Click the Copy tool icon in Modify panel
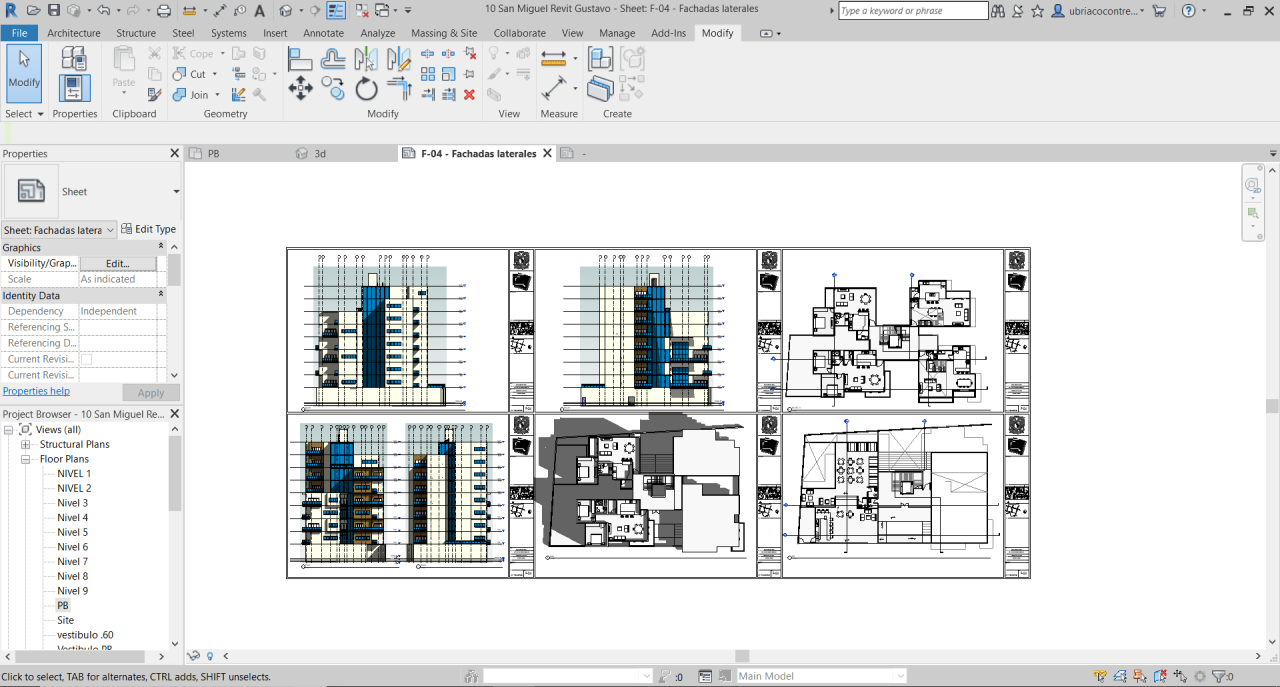 pos(333,88)
